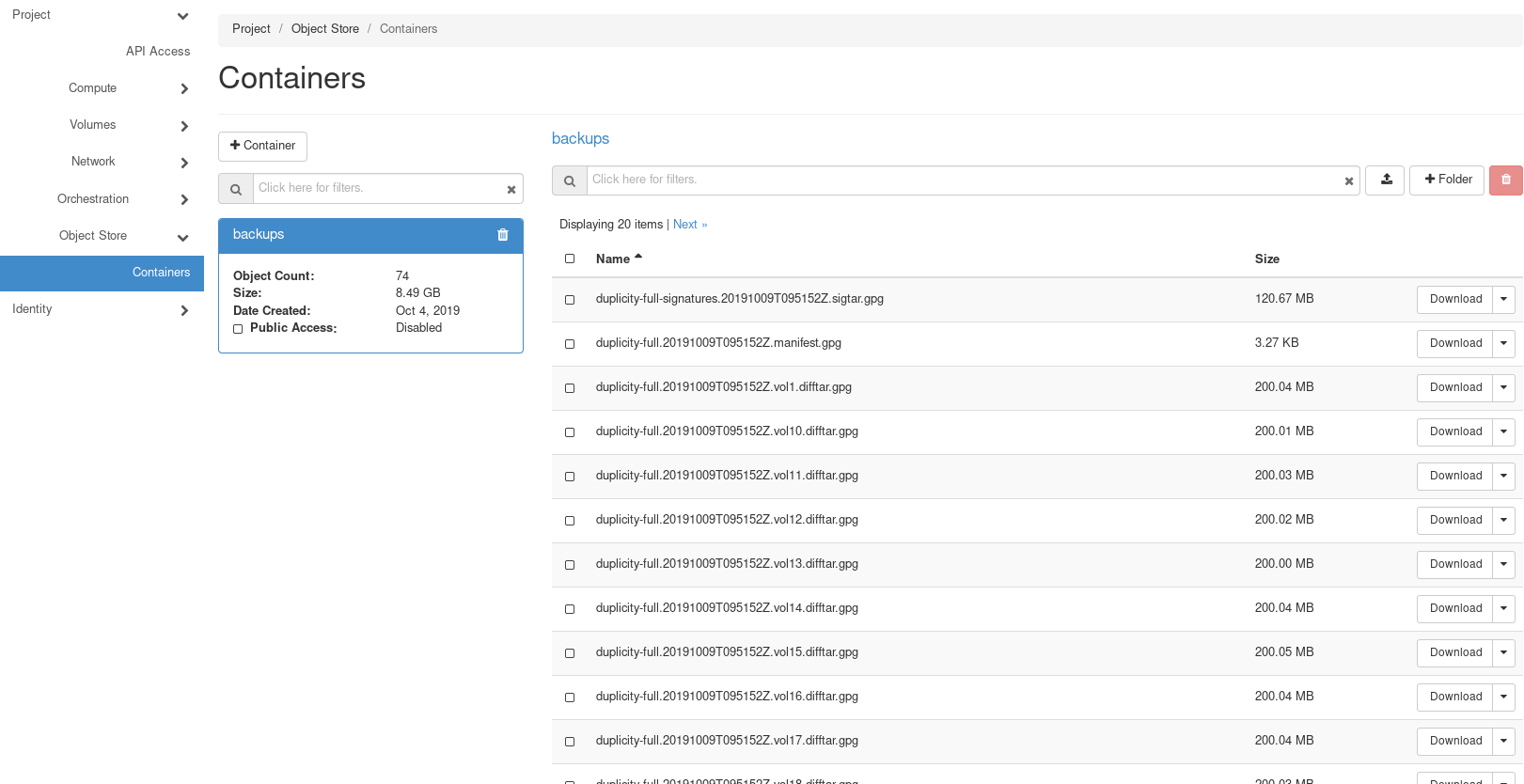Click the Name column header
This screenshot has width=1524, height=784.
613,259
